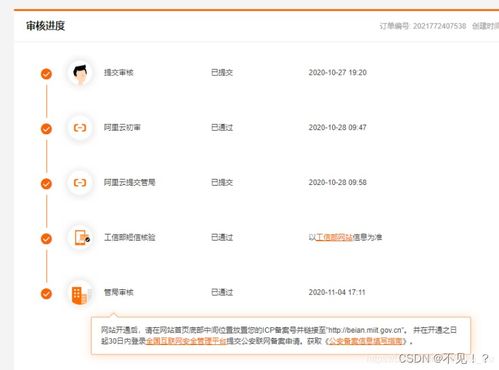Click the 2020-11-04 17:11 timestamp

click(337, 292)
